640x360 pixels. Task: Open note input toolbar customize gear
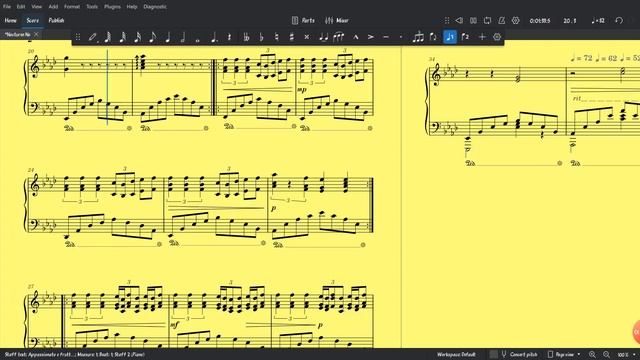coord(497,37)
